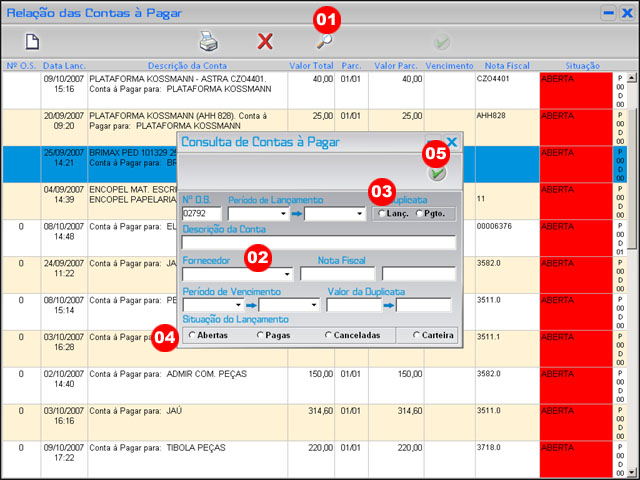Viewport: 640px width, 480px height.
Task: Open search with the magnifying glass icon
Action: (324, 42)
